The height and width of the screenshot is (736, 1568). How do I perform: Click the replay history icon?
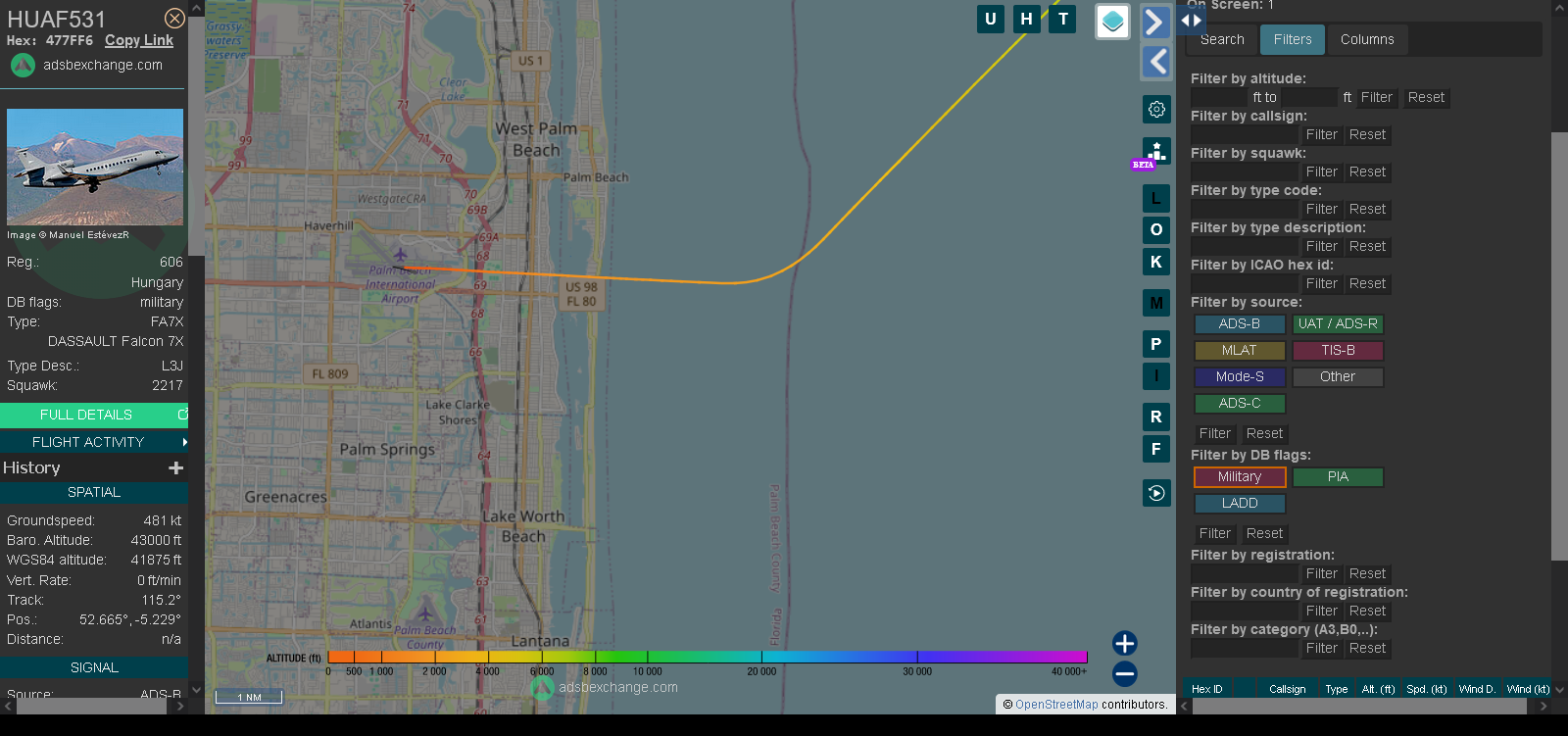click(1156, 493)
